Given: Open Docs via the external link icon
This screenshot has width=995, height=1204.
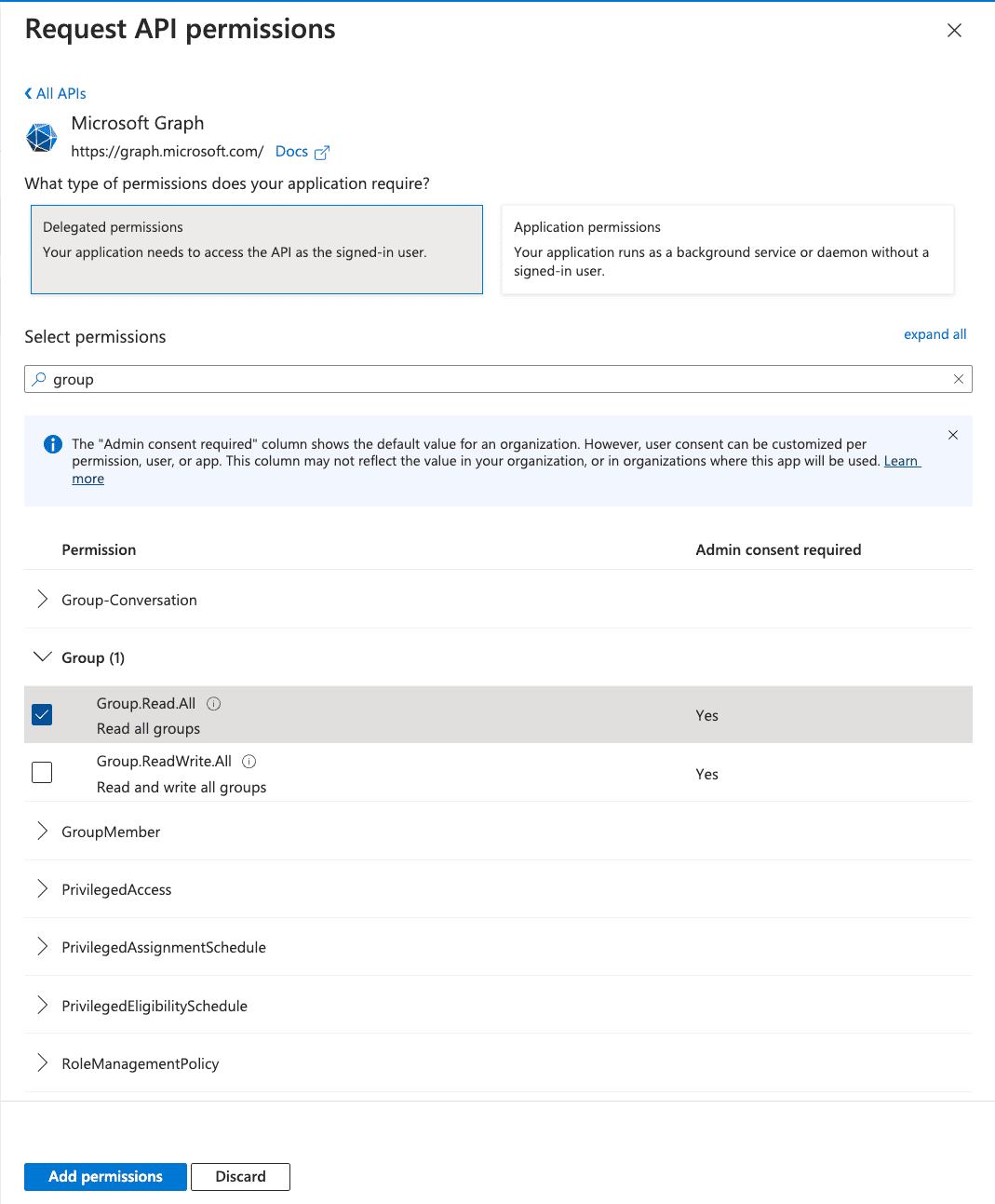Looking at the screenshot, I should (322, 151).
